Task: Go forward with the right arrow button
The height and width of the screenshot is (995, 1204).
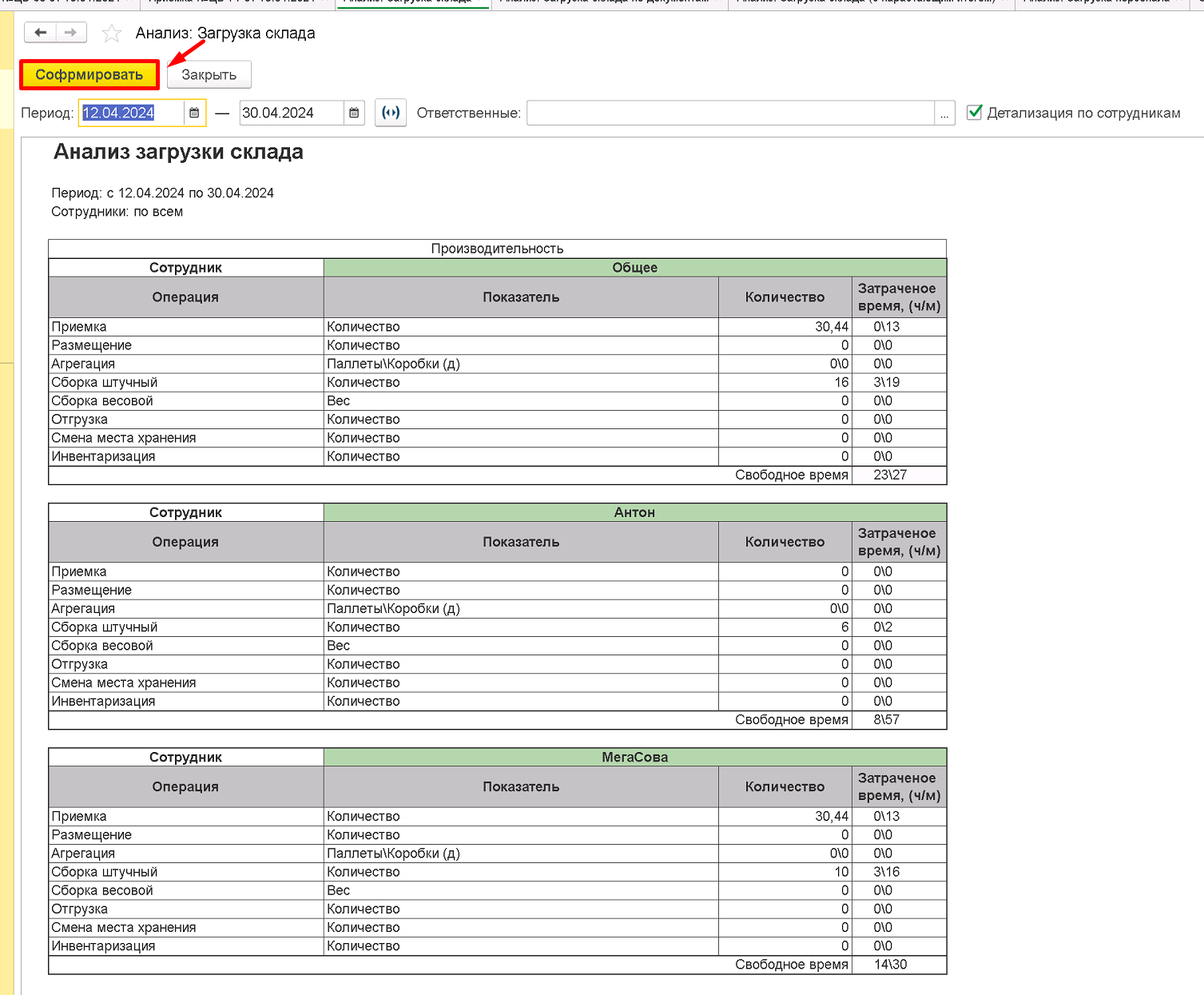Action: (x=71, y=33)
